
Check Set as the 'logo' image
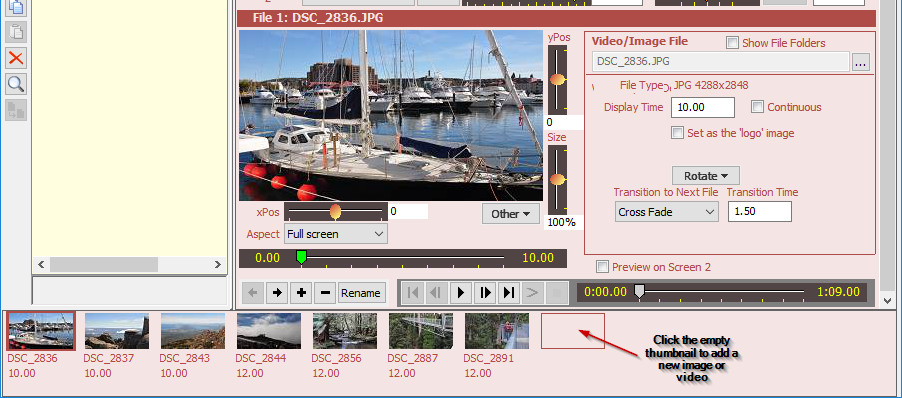pos(678,133)
